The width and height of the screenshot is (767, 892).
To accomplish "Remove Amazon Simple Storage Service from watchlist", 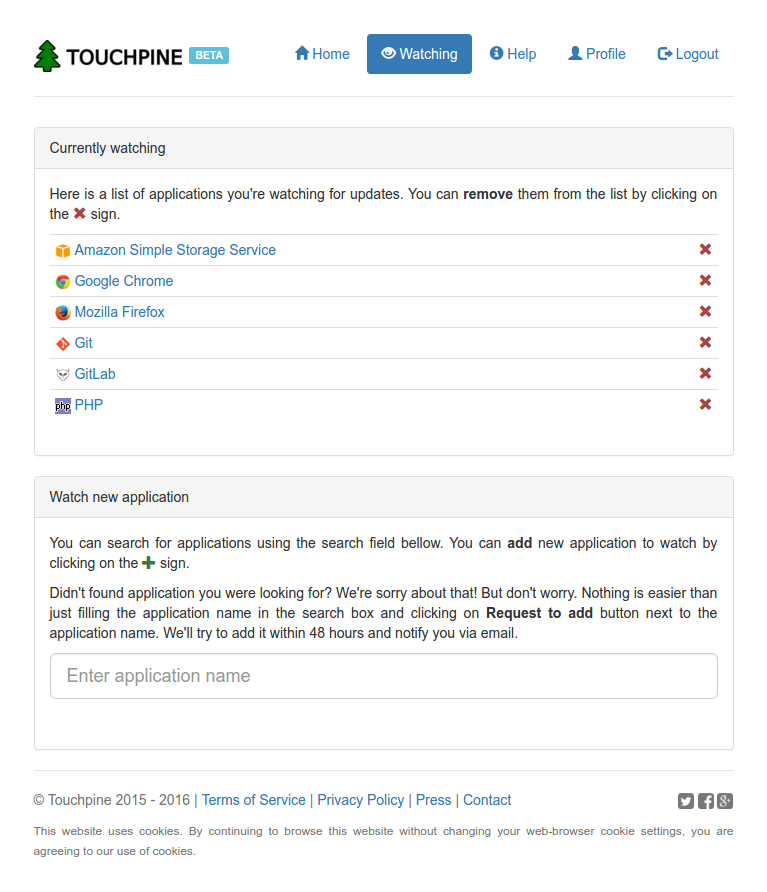I will 705,250.
